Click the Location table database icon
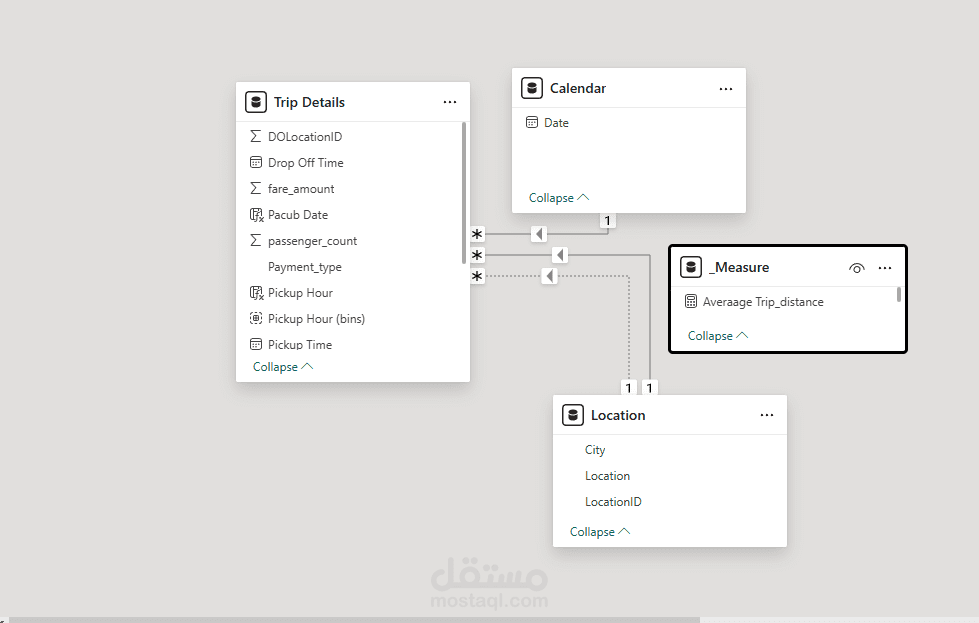This screenshot has width=979, height=623. click(x=573, y=415)
